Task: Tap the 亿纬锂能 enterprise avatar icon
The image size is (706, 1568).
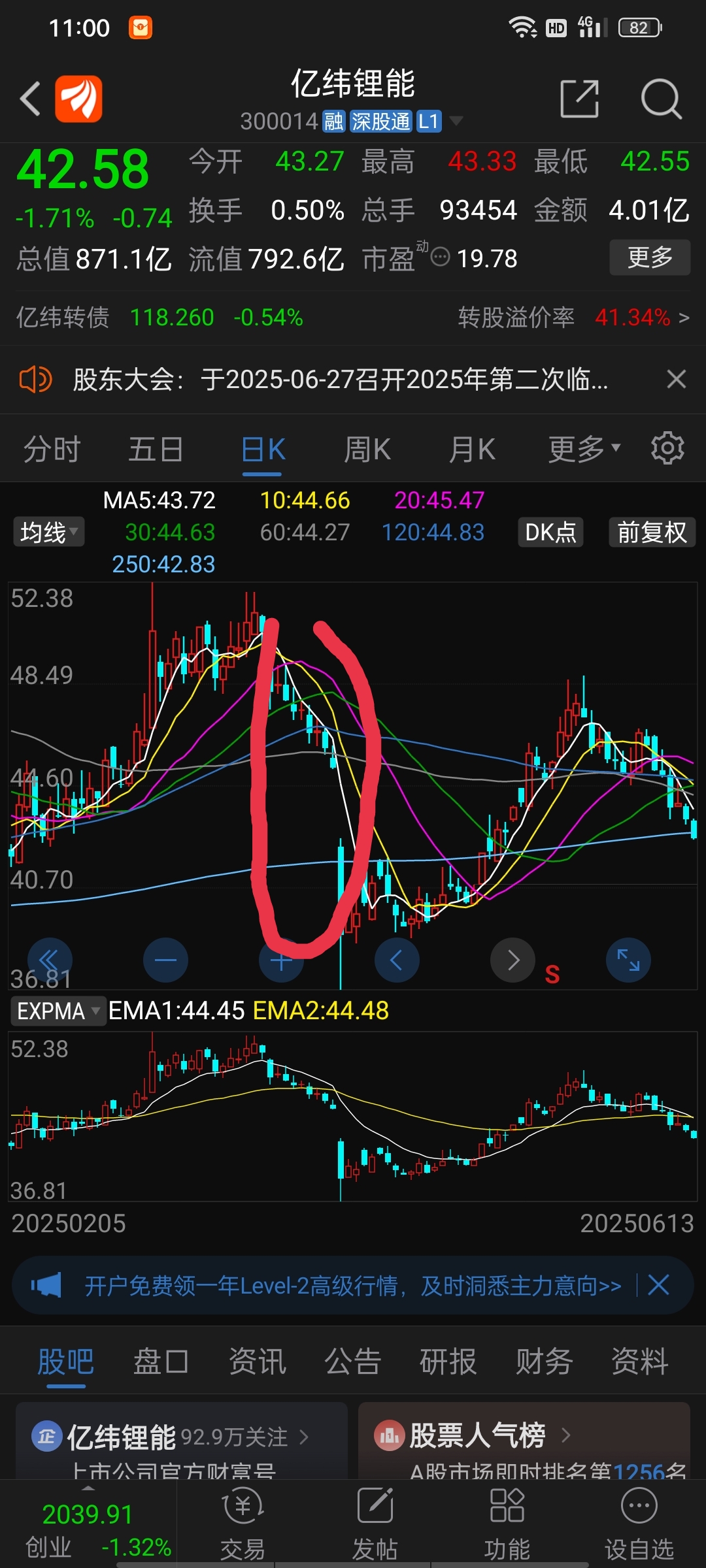Action: [x=46, y=1437]
